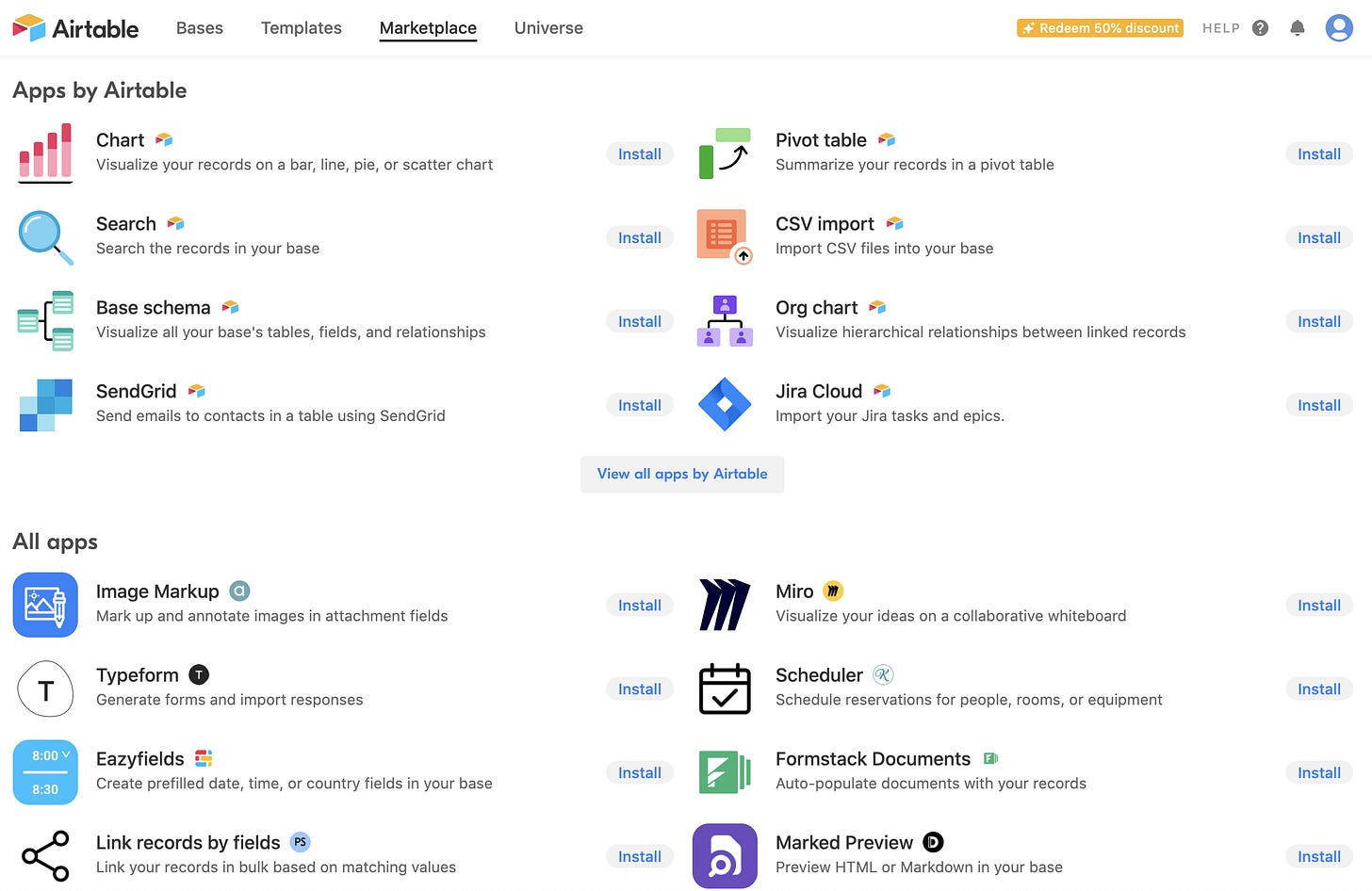
Task: Click the publisher badge next to Image Markup
Action: pos(240,591)
